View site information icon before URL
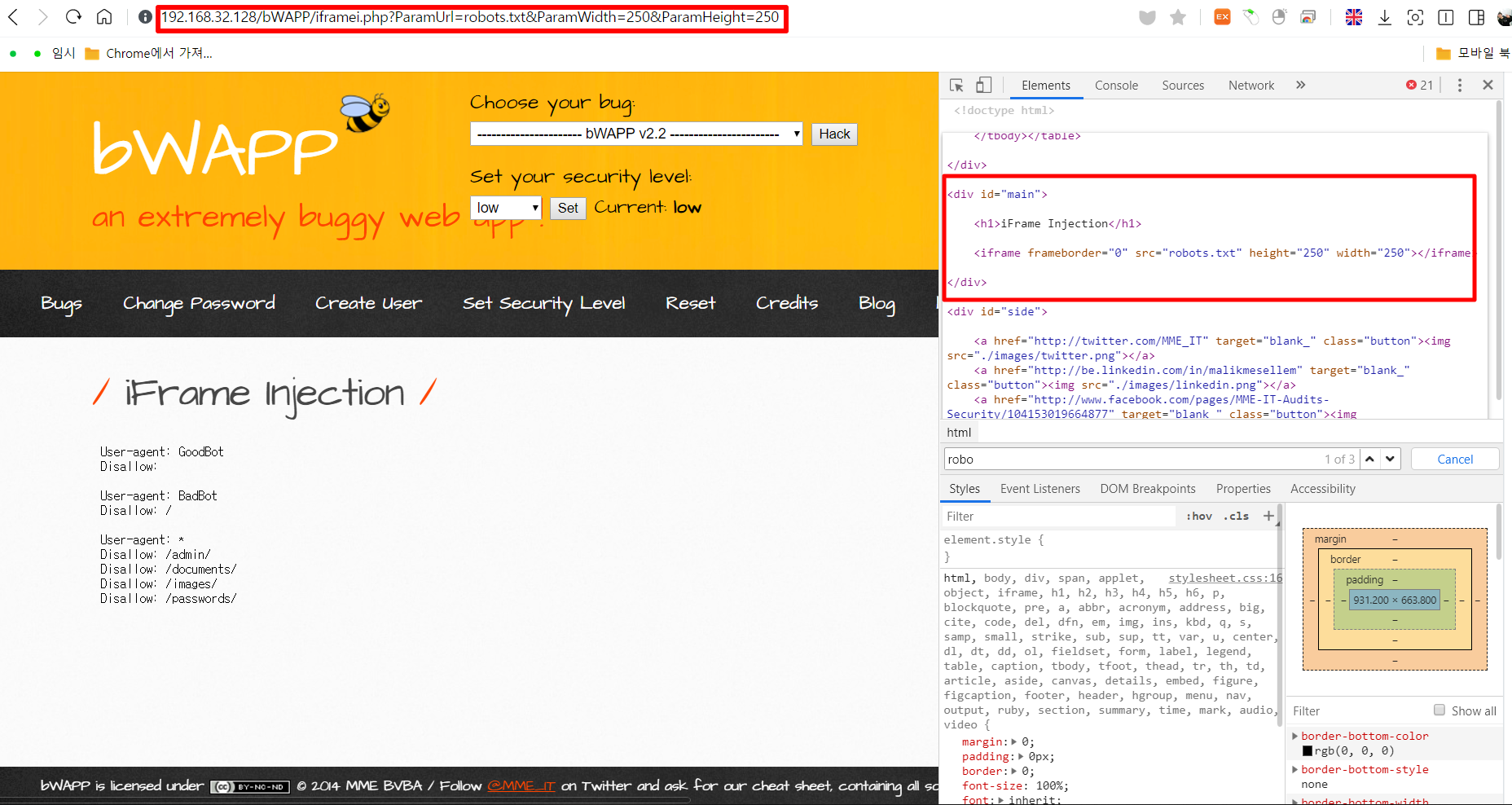This screenshot has width=1512, height=805. [145, 17]
